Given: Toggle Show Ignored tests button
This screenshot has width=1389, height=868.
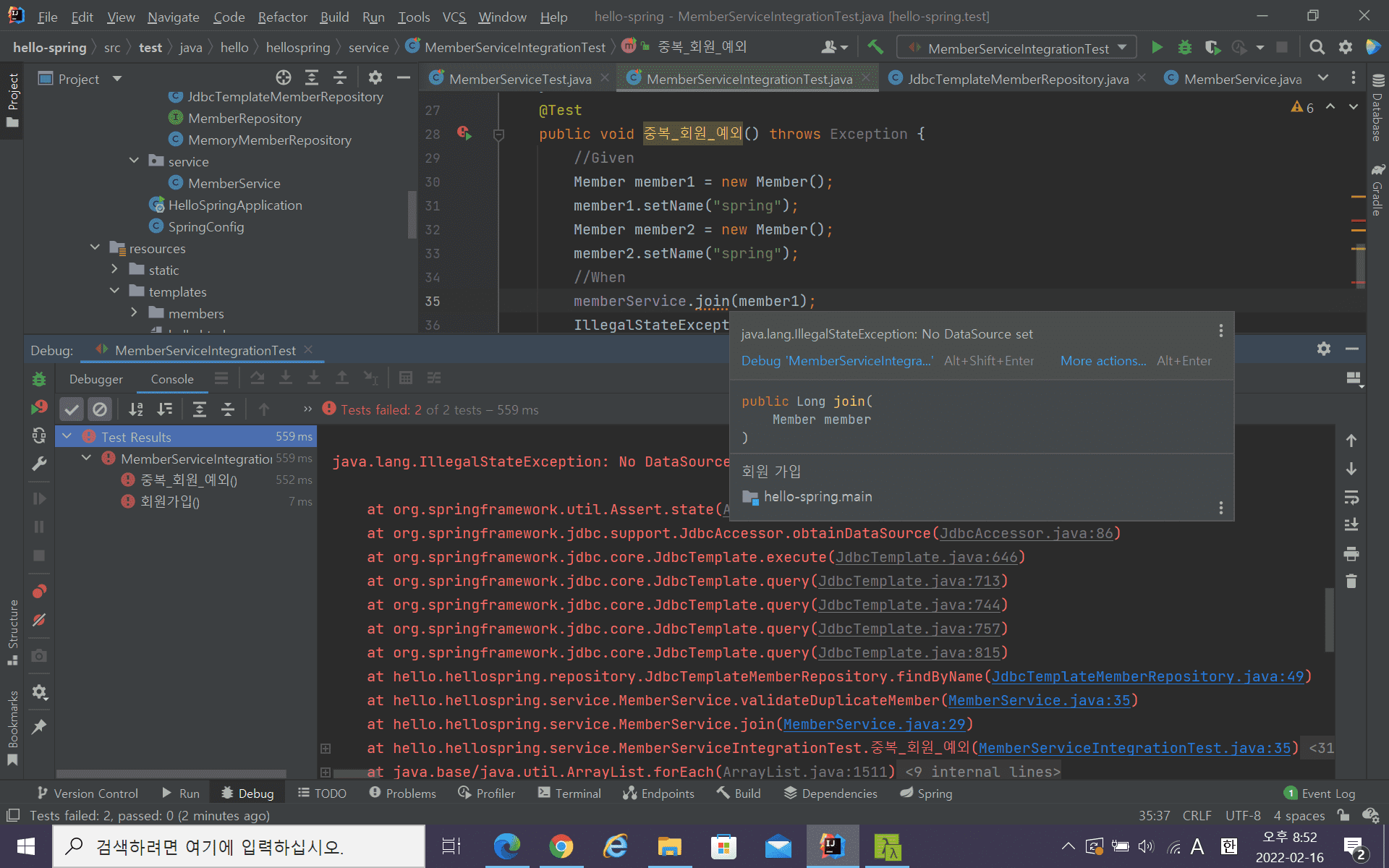Looking at the screenshot, I should 100,409.
